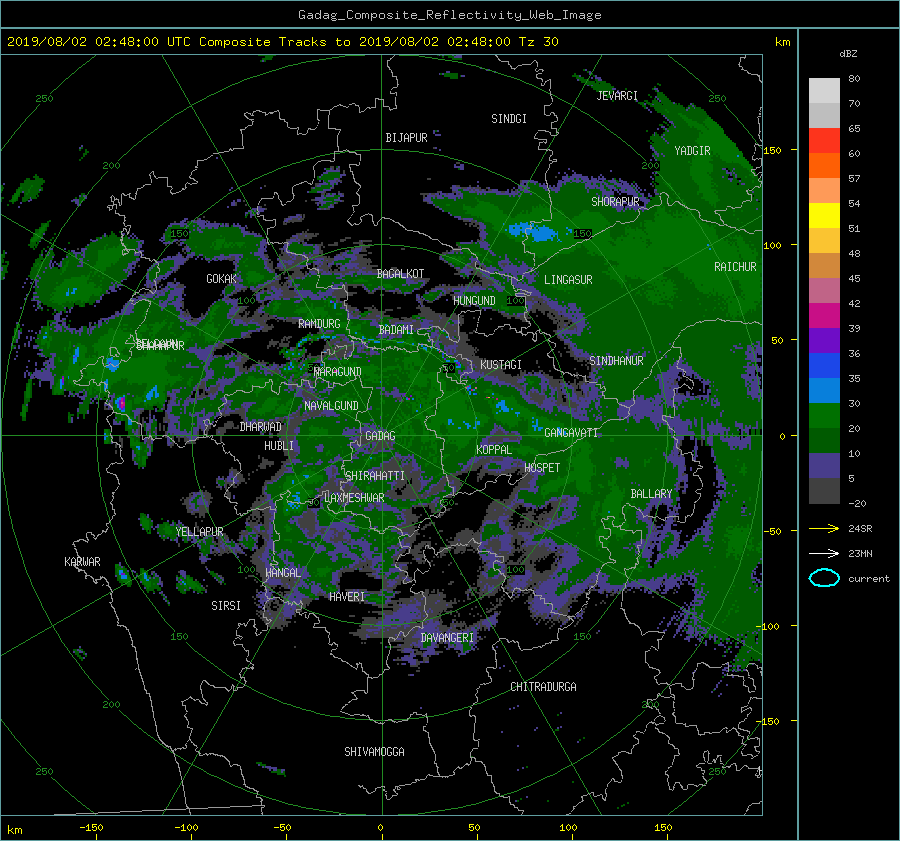Screen dimensions: 900x841
Task: Select the red 65–60 dBZ color swatch
Action: click(x=824, y=140)
